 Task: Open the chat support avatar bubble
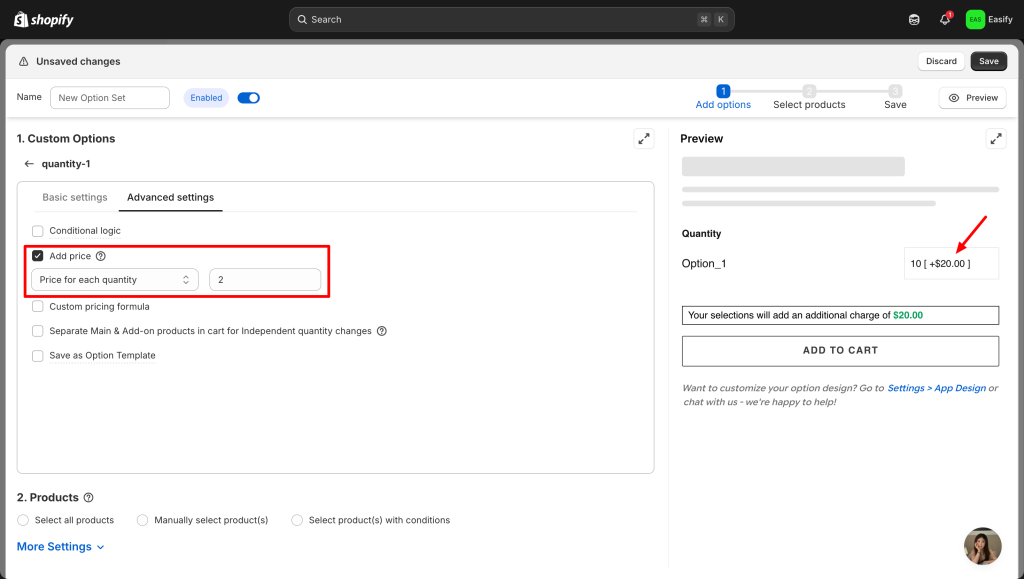point(982,546)
